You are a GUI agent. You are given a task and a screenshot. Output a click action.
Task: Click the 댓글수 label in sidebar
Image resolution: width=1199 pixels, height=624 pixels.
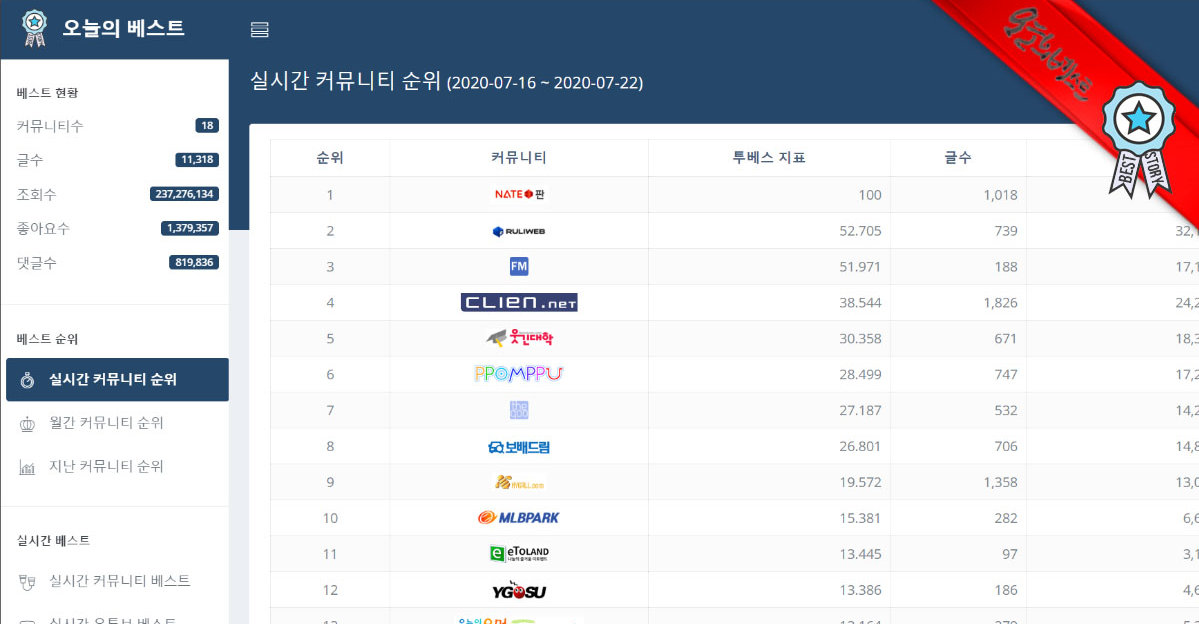pos(37,262)
